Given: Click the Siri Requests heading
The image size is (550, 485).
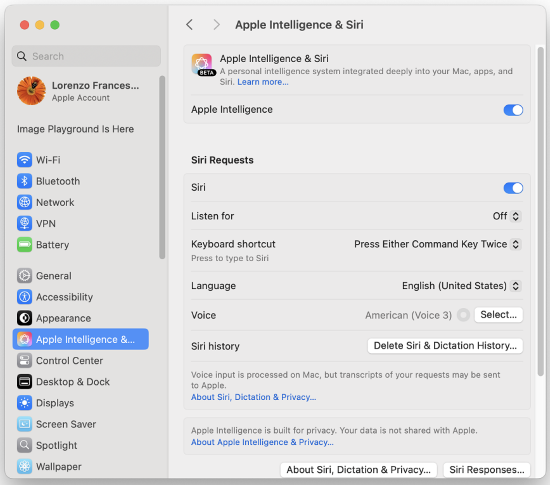Looking at the screenshot, I should coord(222,160).
